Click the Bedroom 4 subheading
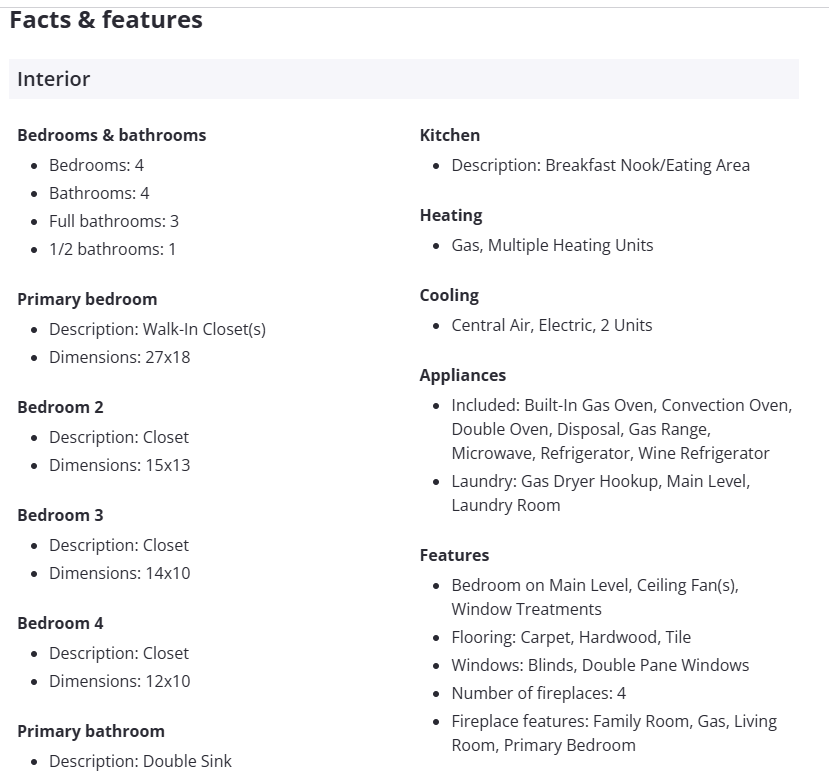Screen dimensions: 829x777 (x=60, y=623)
